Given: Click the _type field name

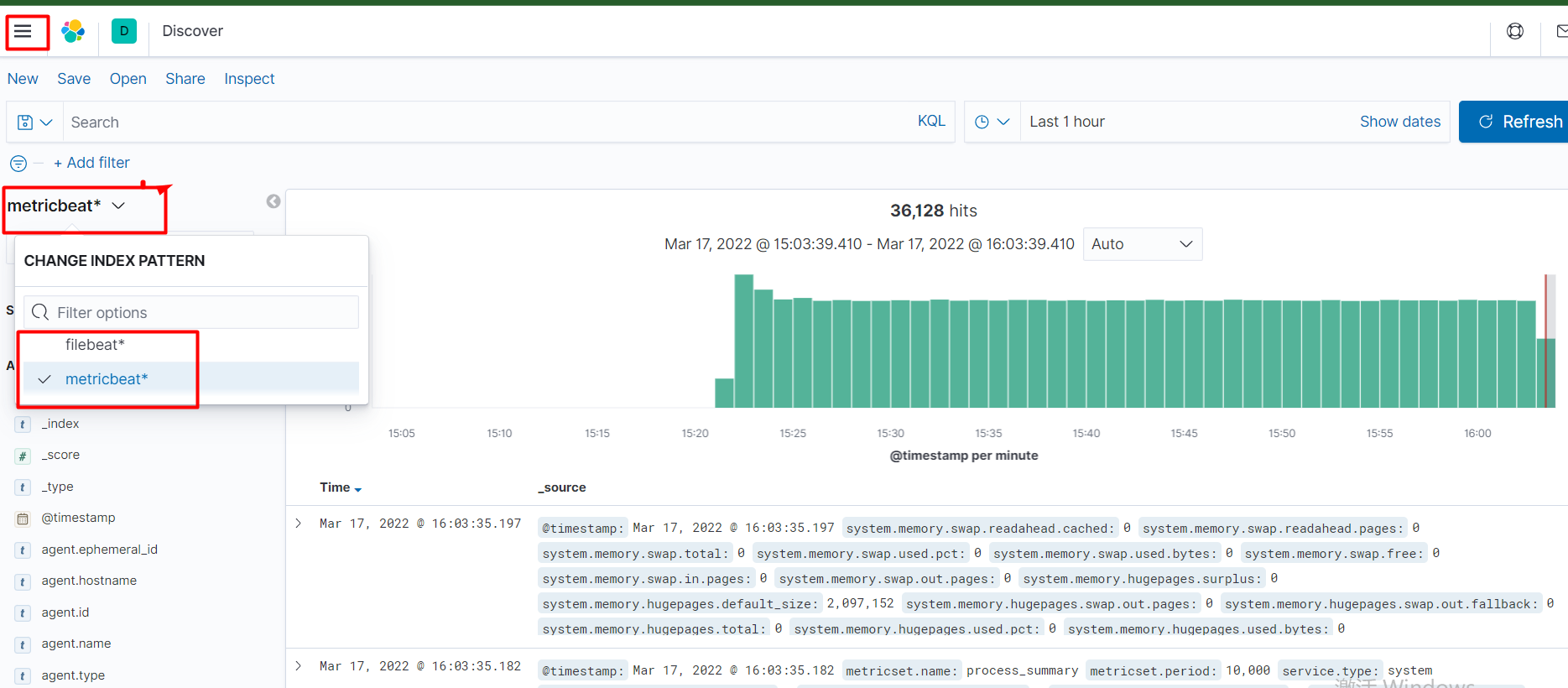Looking at the screenshot, I should click(x=57, y=487).
